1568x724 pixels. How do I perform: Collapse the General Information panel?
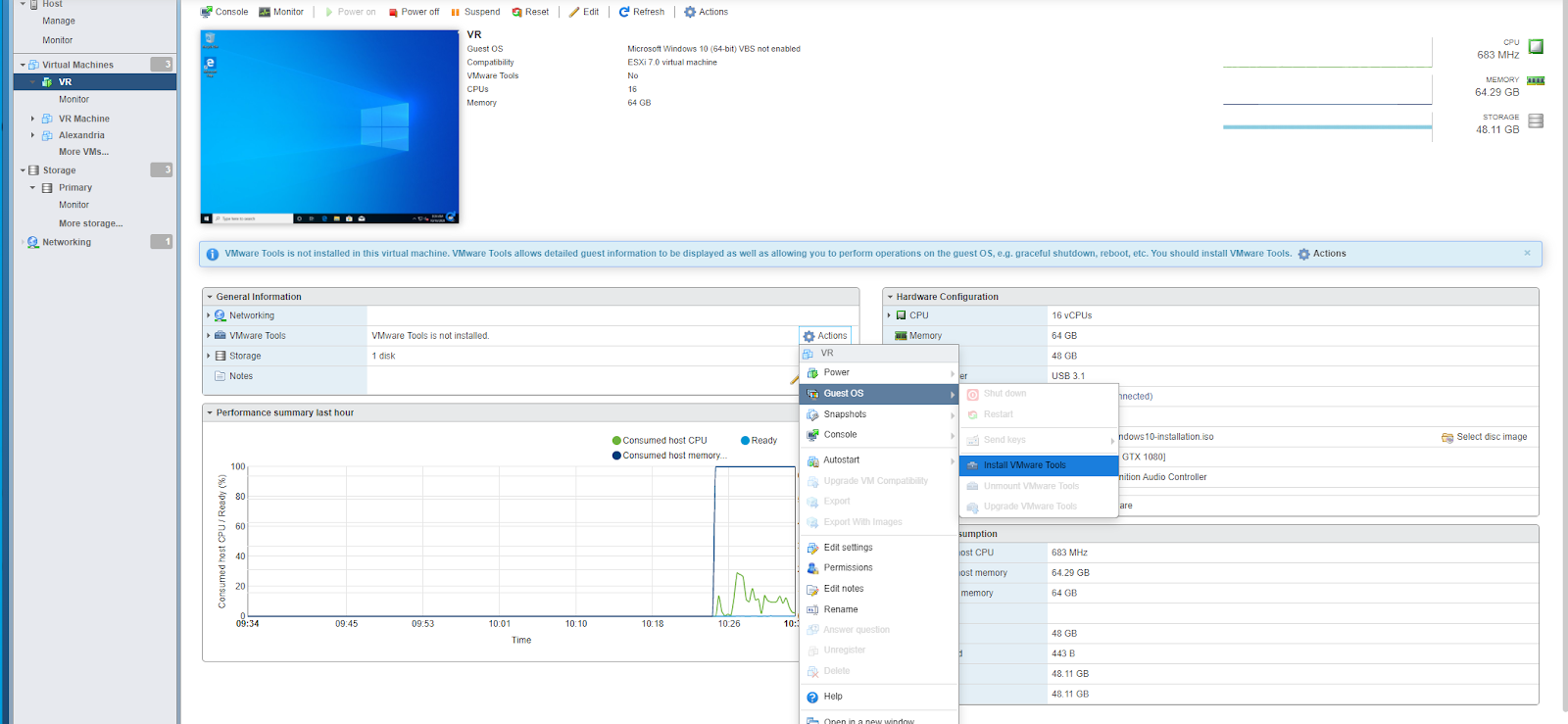(209, 297)
